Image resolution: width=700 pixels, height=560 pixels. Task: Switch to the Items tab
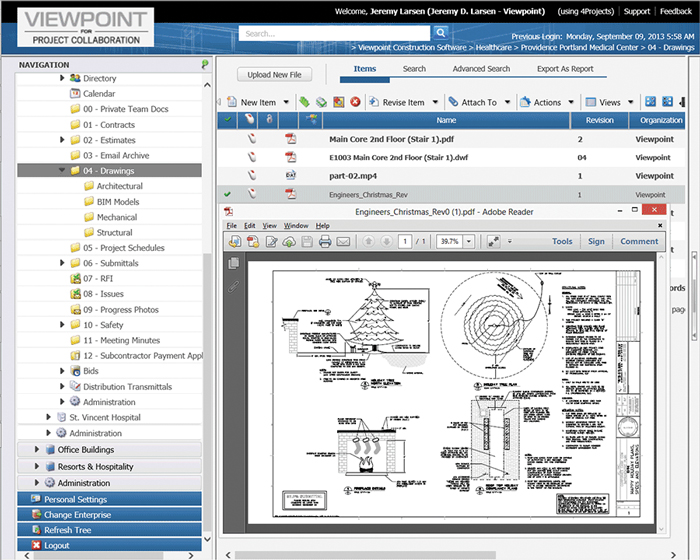tap(365, 69)
